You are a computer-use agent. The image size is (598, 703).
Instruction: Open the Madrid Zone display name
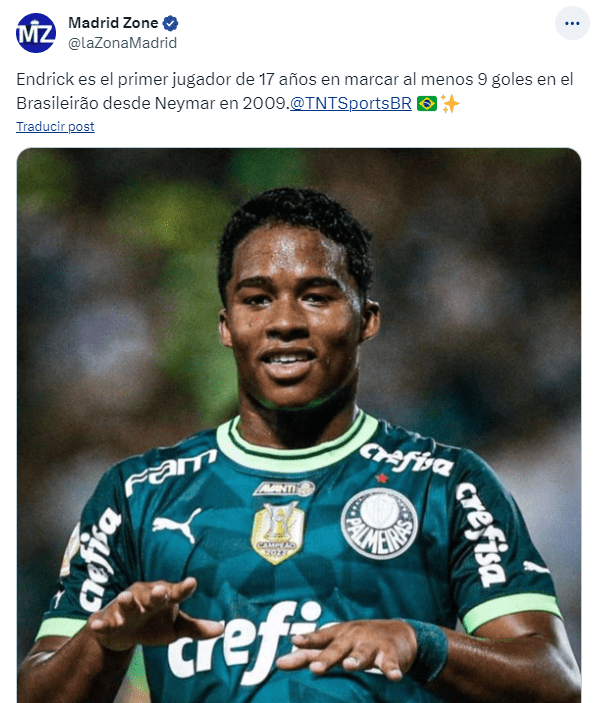click(113, 23)
